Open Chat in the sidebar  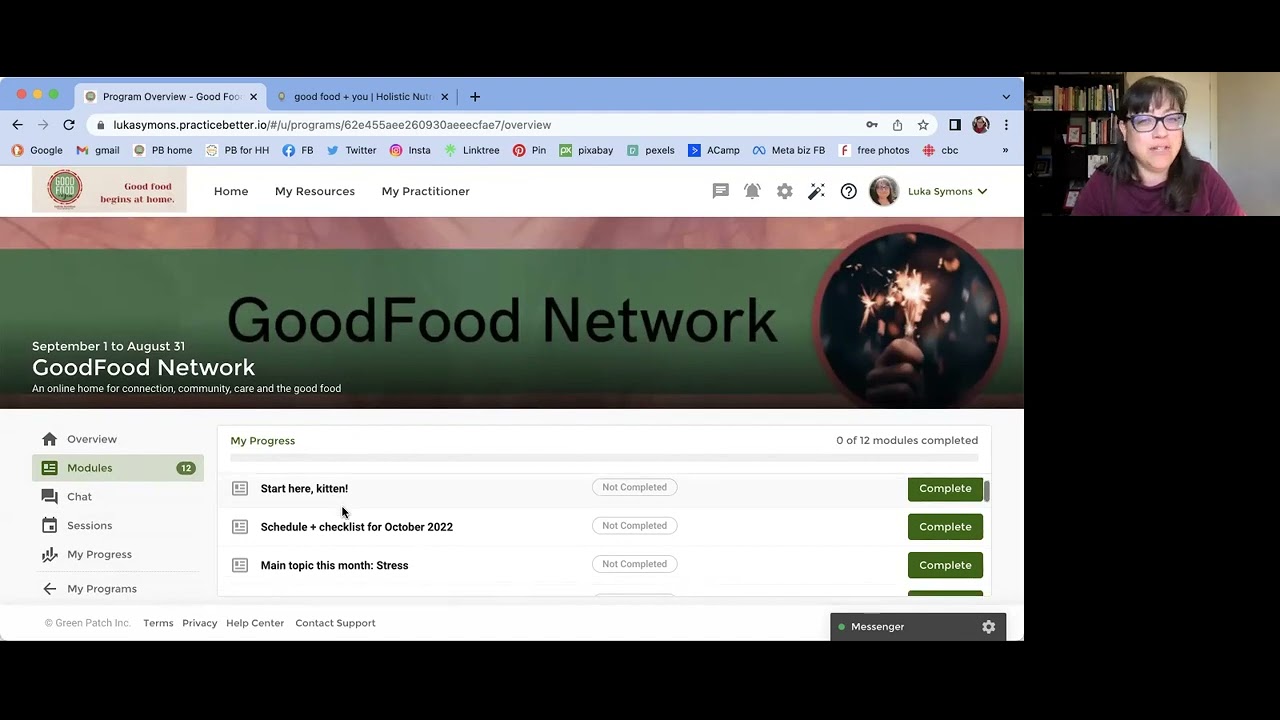pyautogui.click(x=118, y=497)
